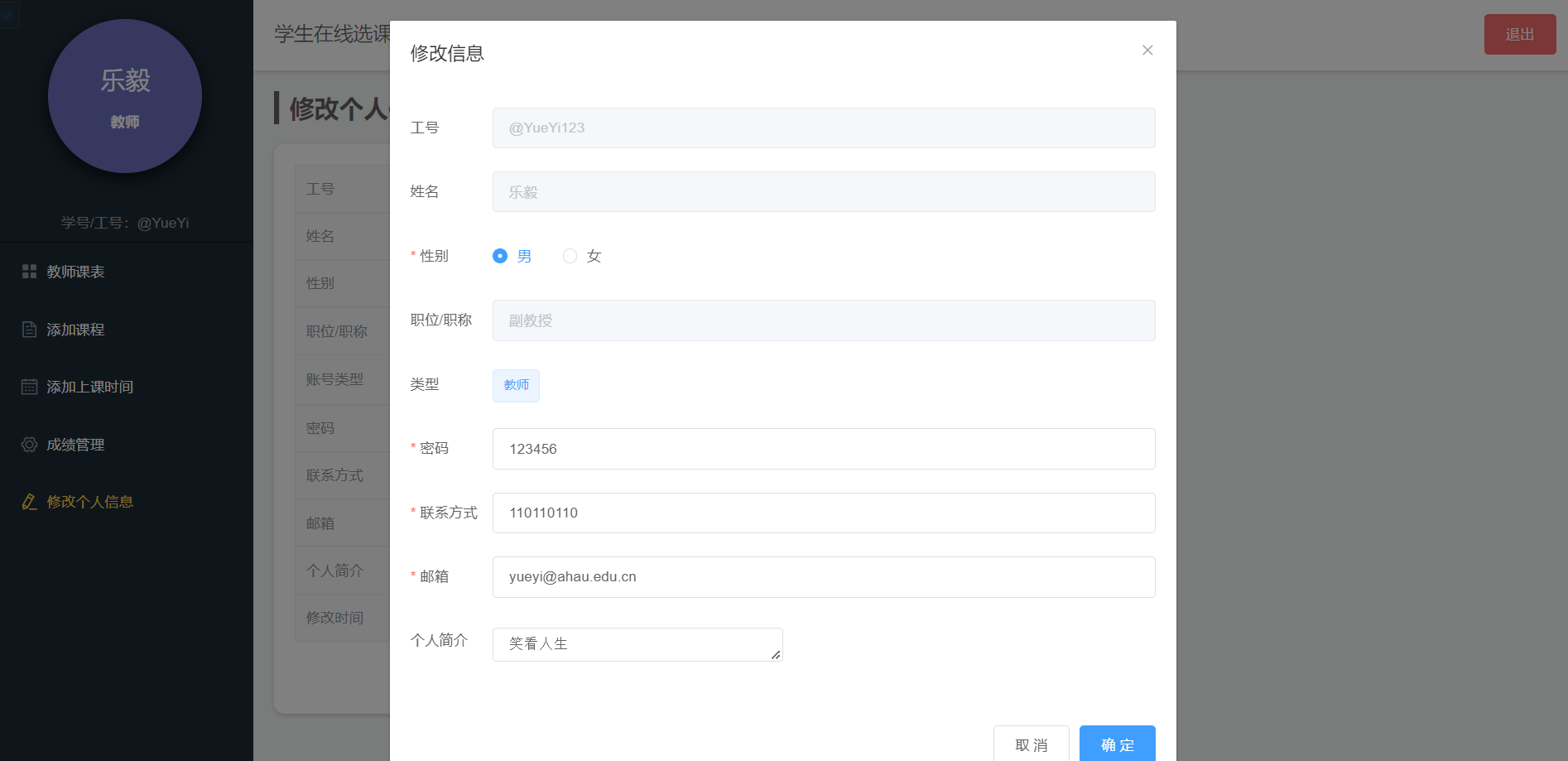This screenshot has height=761, width=1568.
Task: Close the 修改信息 dialog with X
Action: pos(1147,51)
